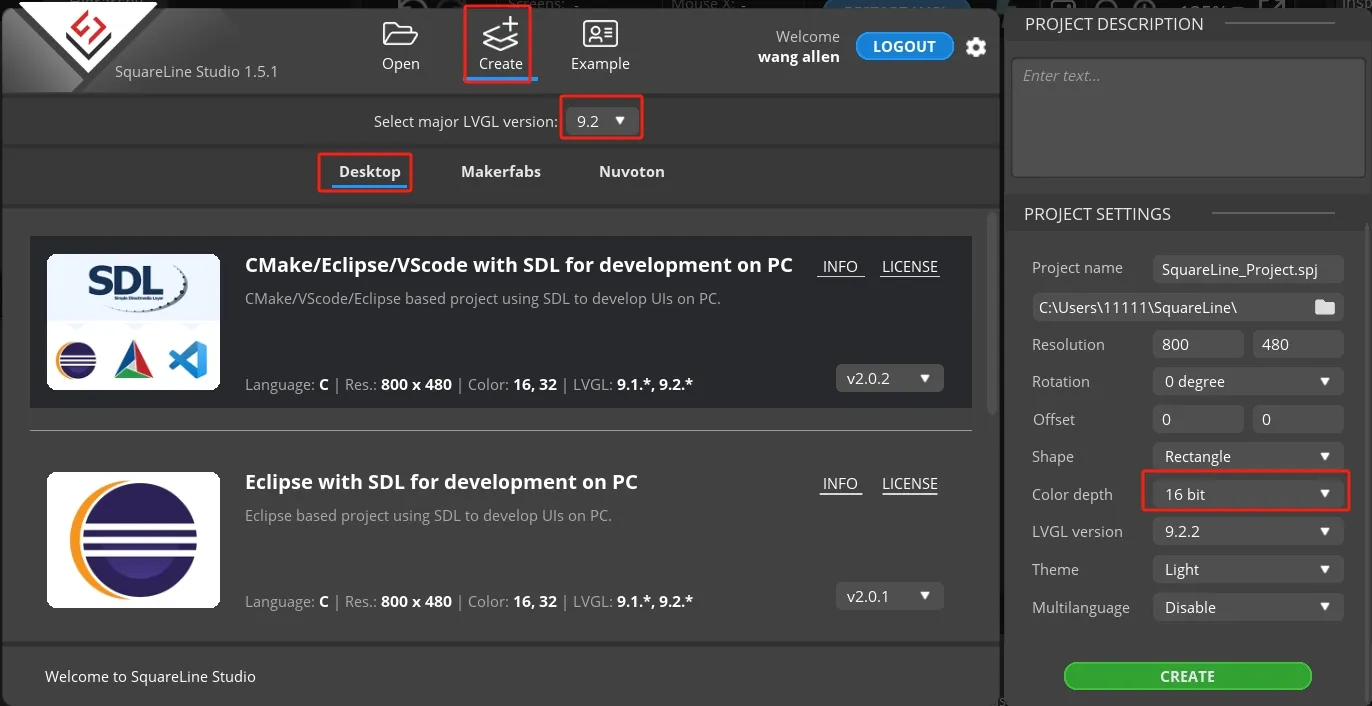
Task: Click 'Welcome to SquareLine Studio' status text
Action: click(150, 677)
